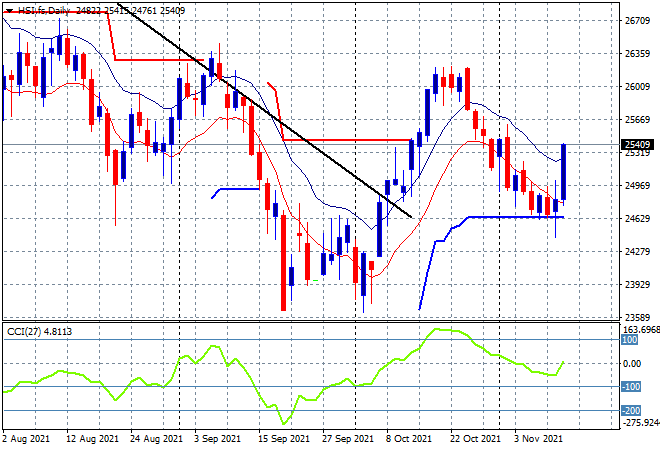
Task: Click the 23589 price axis label
Action: (637, 317)
